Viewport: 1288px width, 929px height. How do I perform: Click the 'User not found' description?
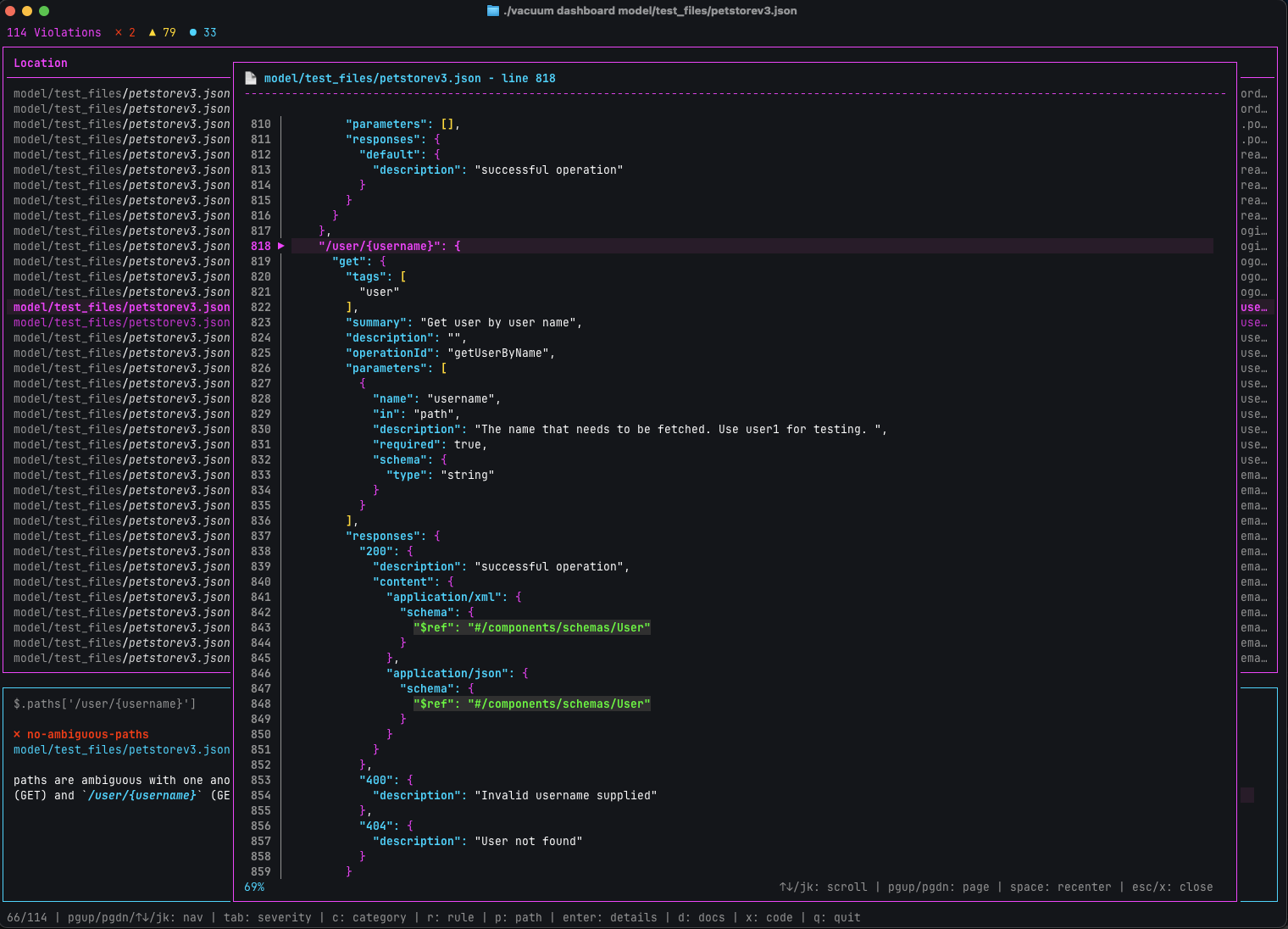529,841
